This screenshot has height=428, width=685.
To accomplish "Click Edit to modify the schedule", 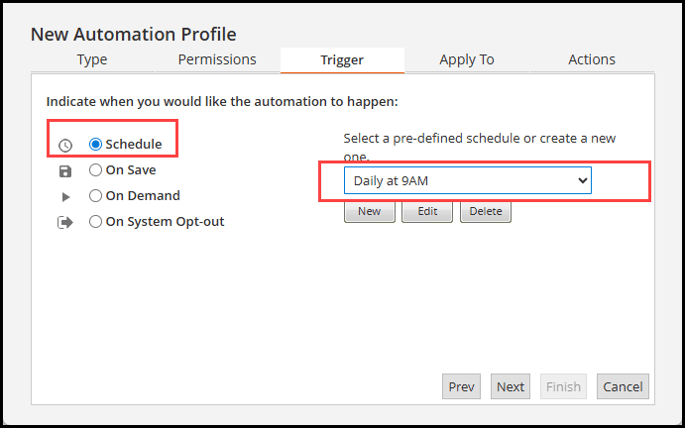I will click(x=427, y=211).
